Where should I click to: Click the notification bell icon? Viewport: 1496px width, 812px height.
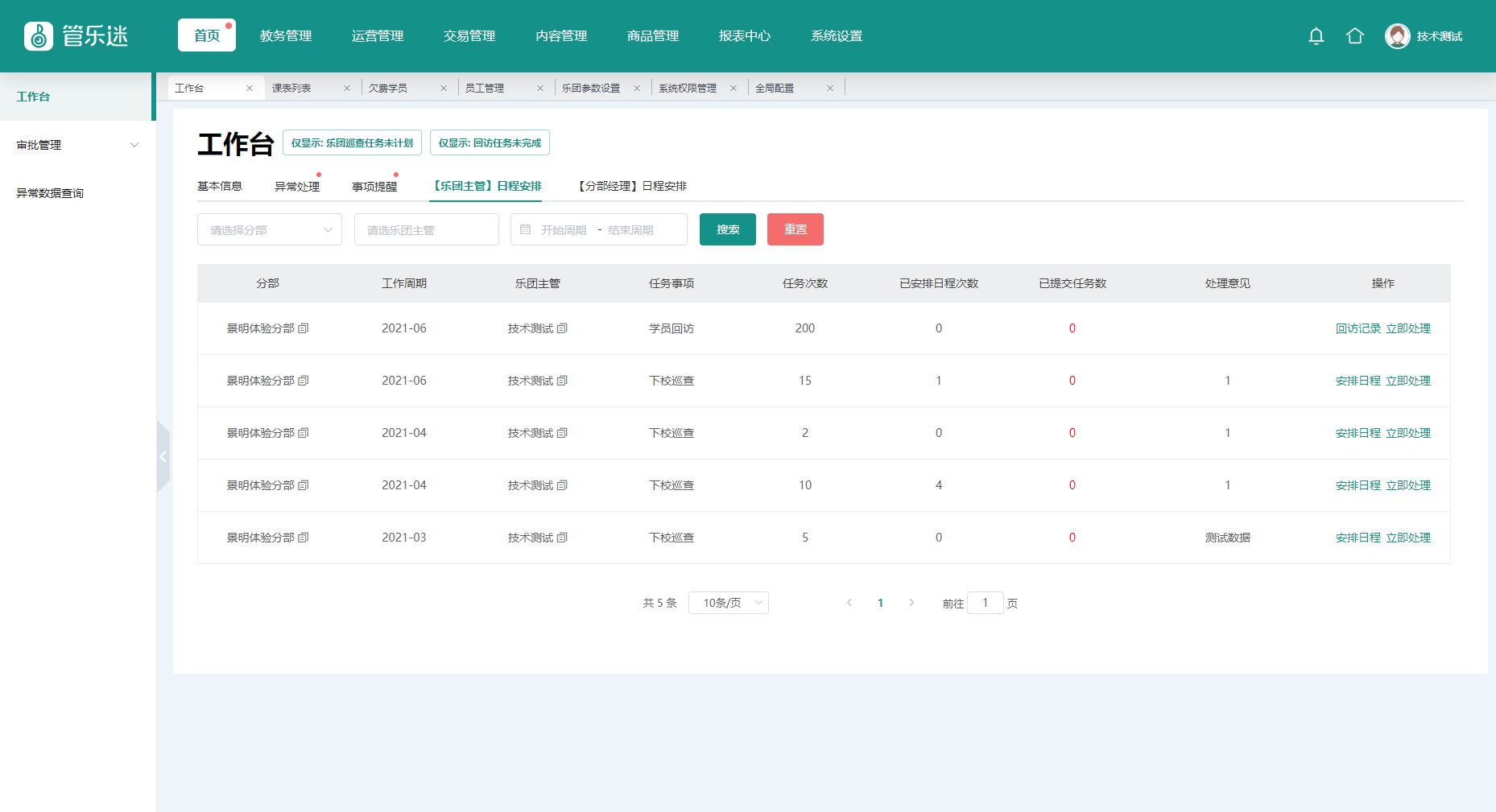point(1316,36)
